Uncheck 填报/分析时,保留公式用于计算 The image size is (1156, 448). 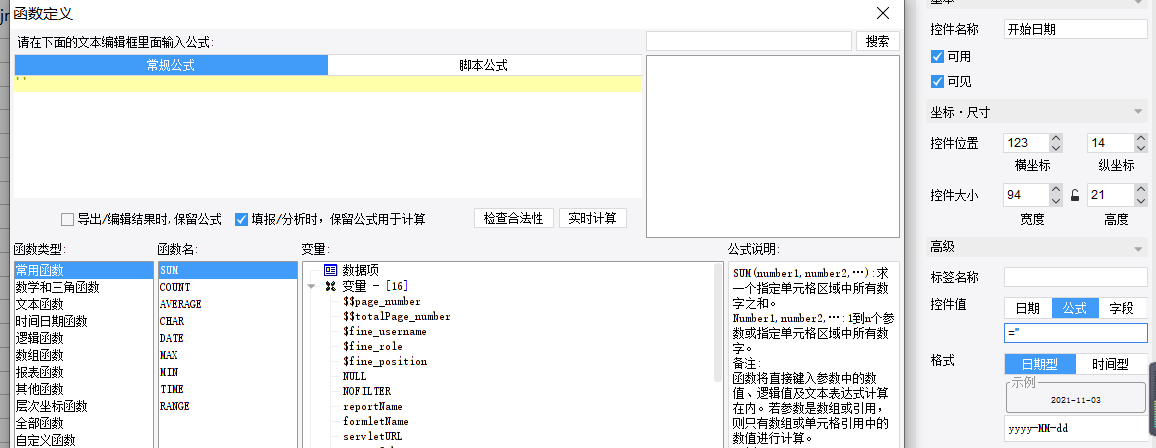(x=240, y=219)
